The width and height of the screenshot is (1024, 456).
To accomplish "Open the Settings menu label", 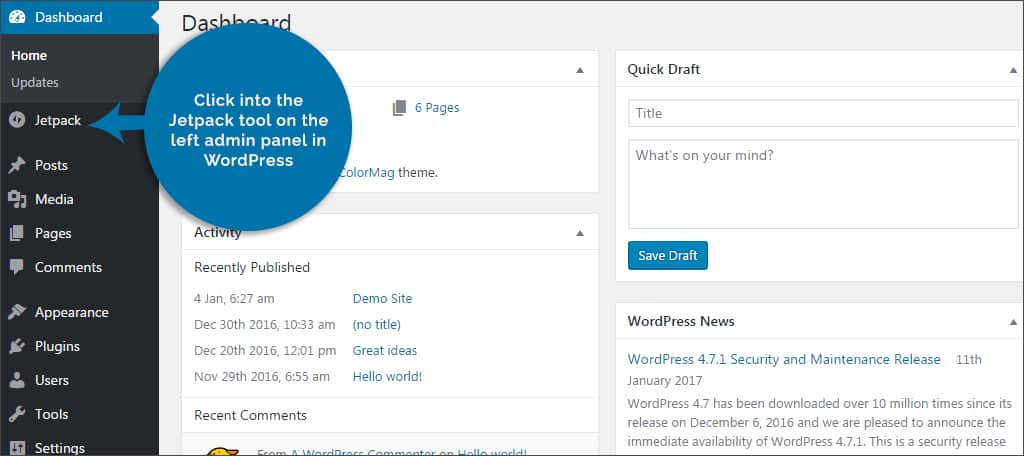I will pyautogui.click(x=59, y=448).
